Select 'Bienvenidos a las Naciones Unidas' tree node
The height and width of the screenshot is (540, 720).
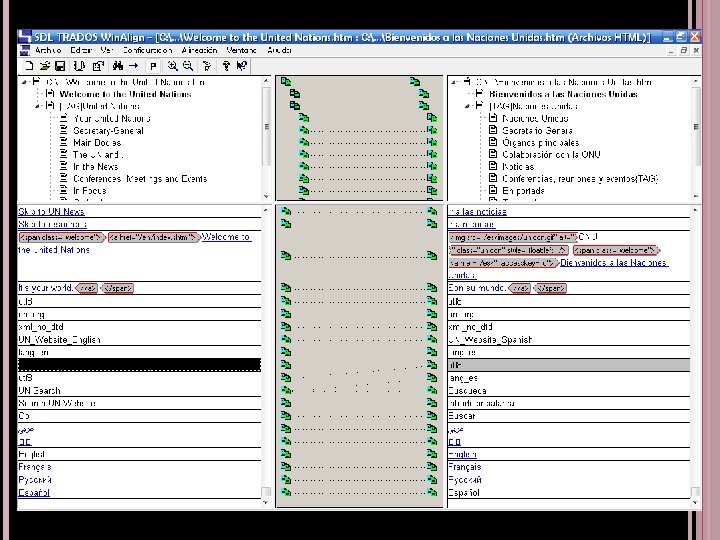click(563, 94)
